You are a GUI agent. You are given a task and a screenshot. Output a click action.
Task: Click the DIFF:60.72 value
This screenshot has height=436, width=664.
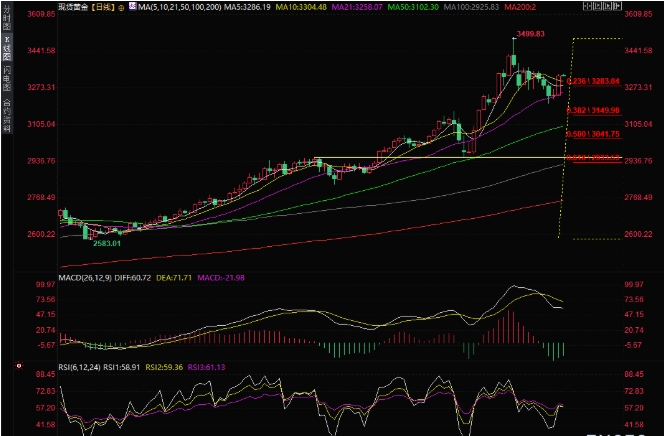pyautogui.click(x=133, y=278)
